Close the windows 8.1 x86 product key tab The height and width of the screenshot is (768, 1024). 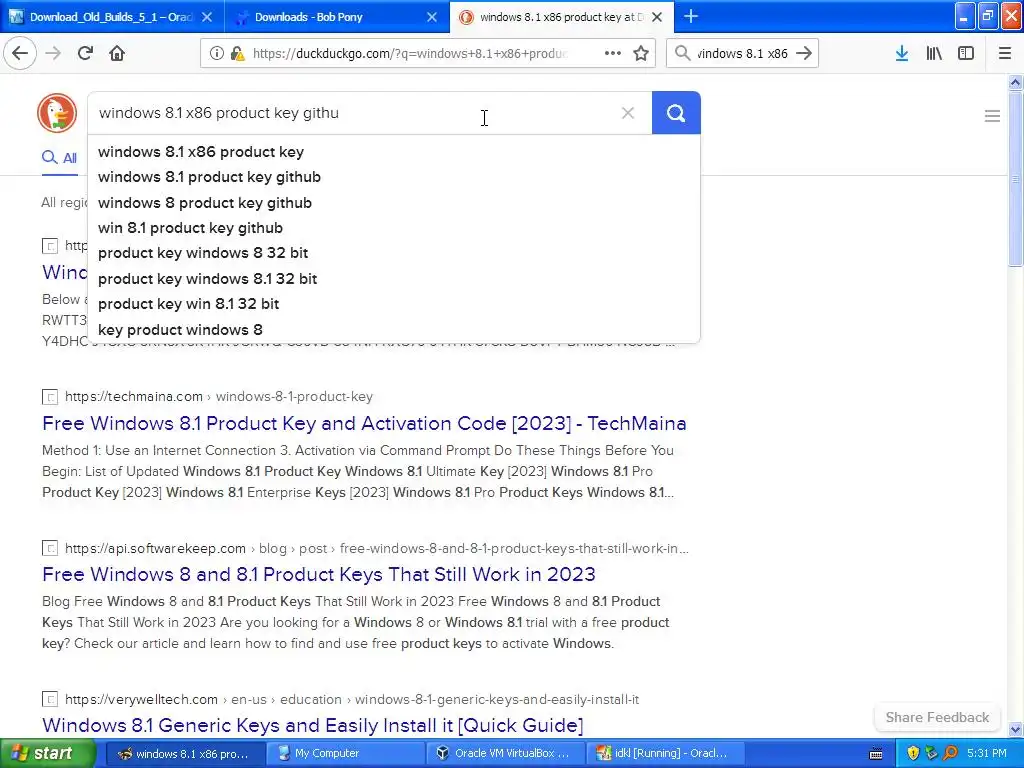point(657,17)
